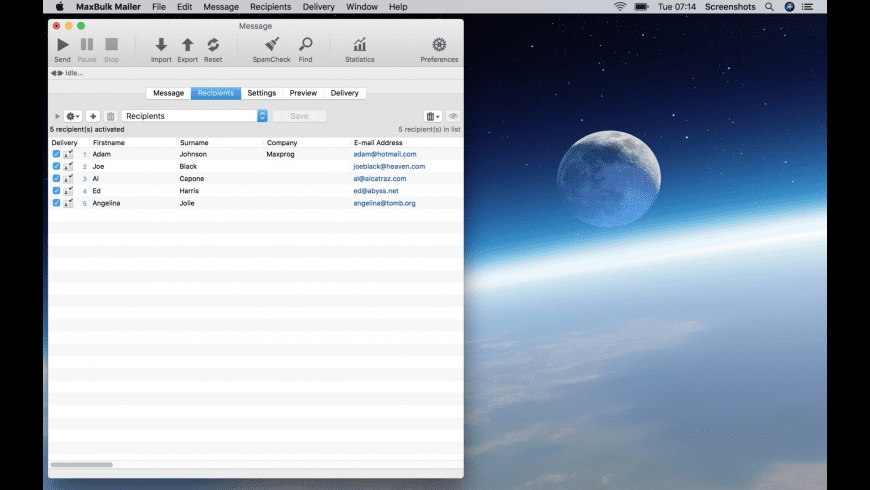The image size is (870, 490).
Task: Click the horizontal scrollbar at list bottom
Action: [82, 465]
